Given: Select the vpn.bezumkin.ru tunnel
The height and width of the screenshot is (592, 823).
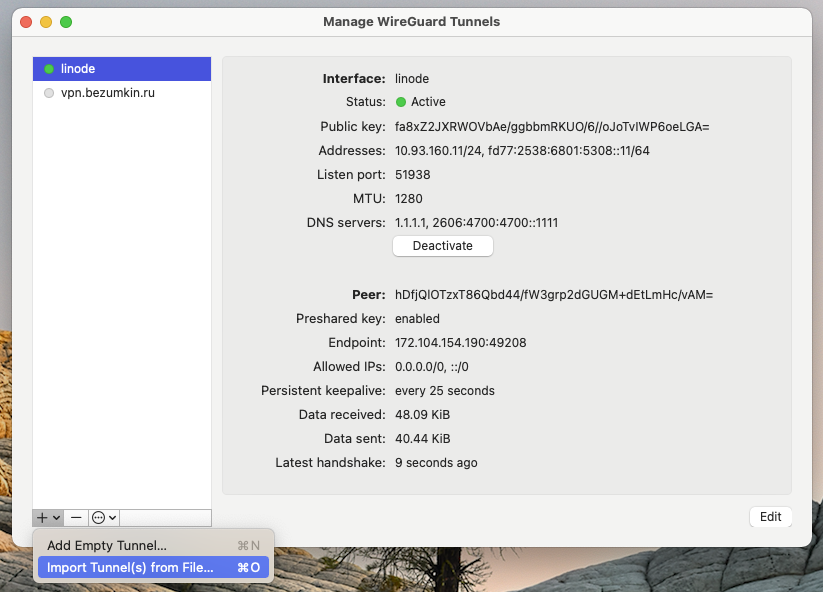Looking at the screenshot, I should pyautogui.click(x=122, y=93).
